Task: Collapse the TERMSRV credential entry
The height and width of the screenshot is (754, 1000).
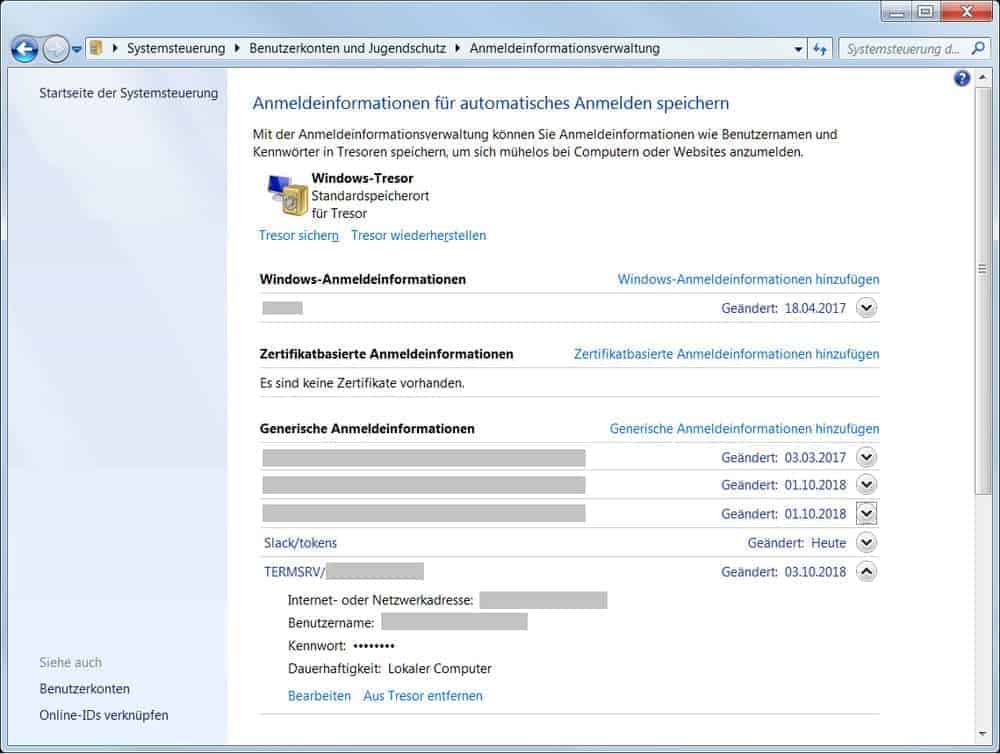Action: tap(867, 572)
